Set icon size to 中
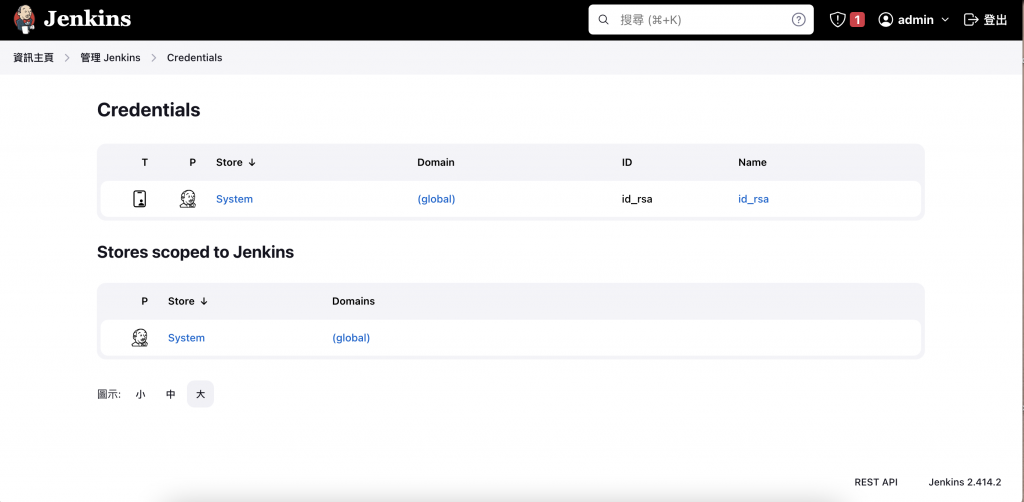 click(170, 394)
